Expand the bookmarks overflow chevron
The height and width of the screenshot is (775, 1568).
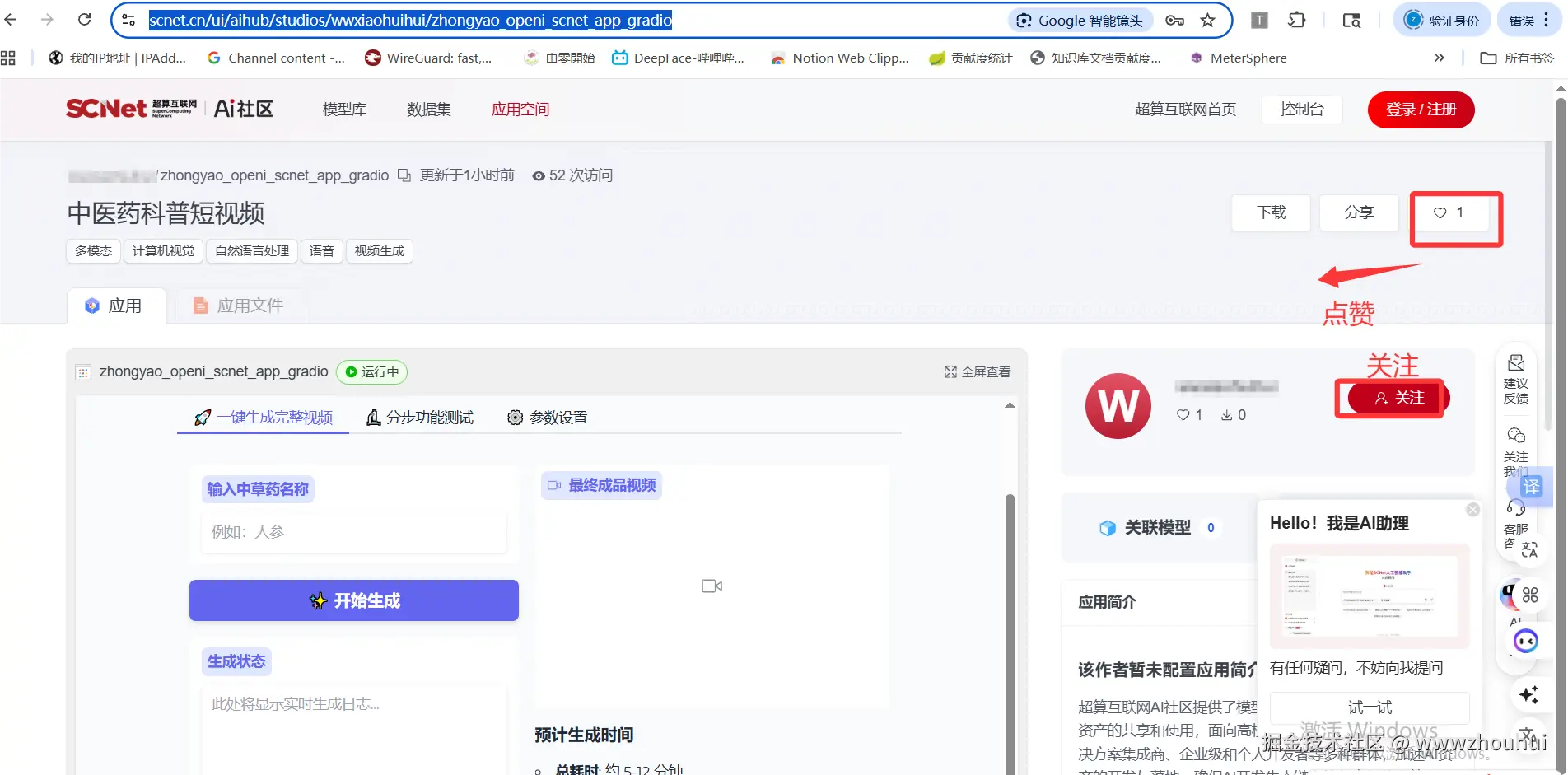click(x=1439, y=58)
